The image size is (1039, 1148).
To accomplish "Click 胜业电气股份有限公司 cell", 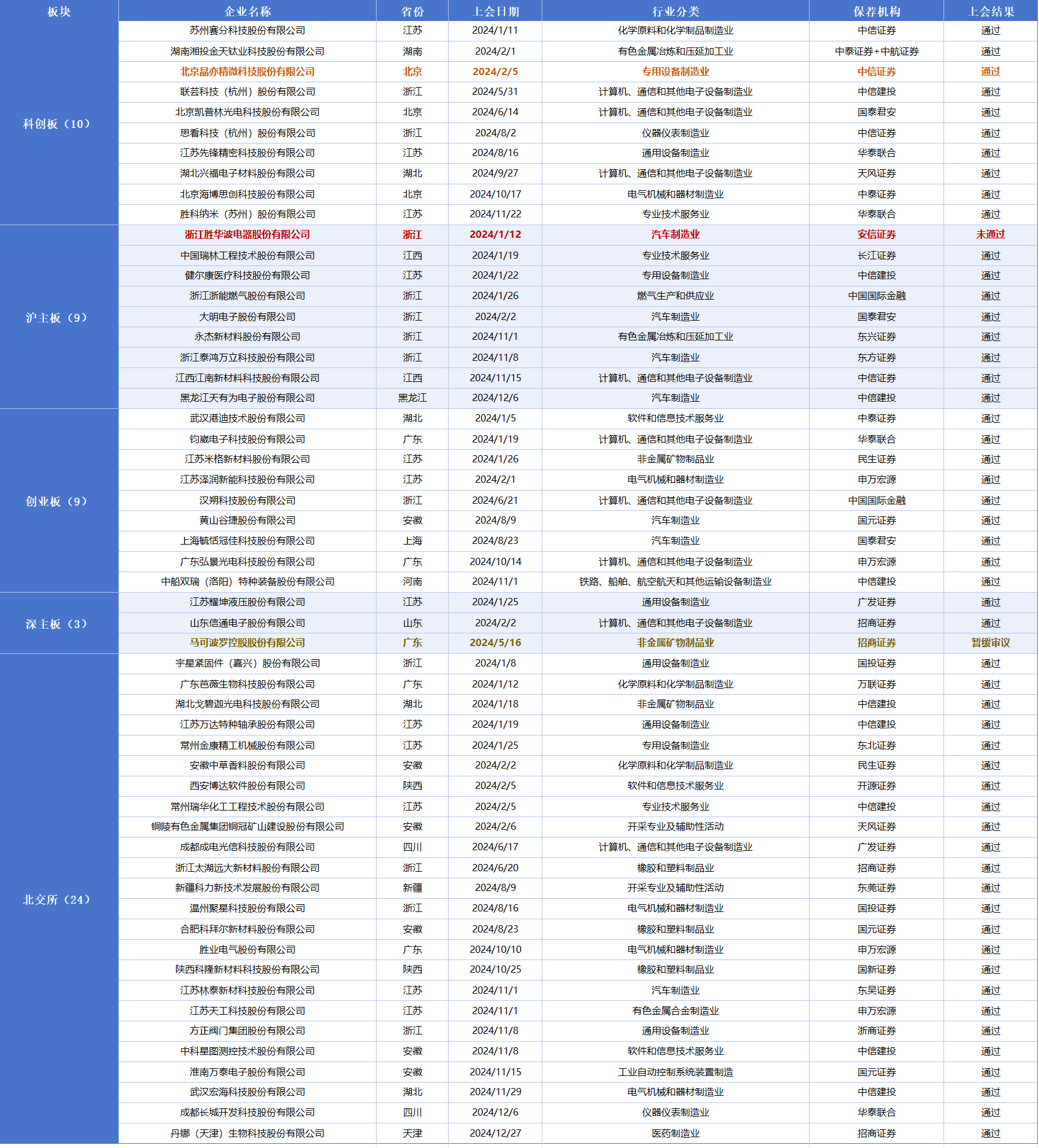I will pyautogui.click(x=247, y=949).
